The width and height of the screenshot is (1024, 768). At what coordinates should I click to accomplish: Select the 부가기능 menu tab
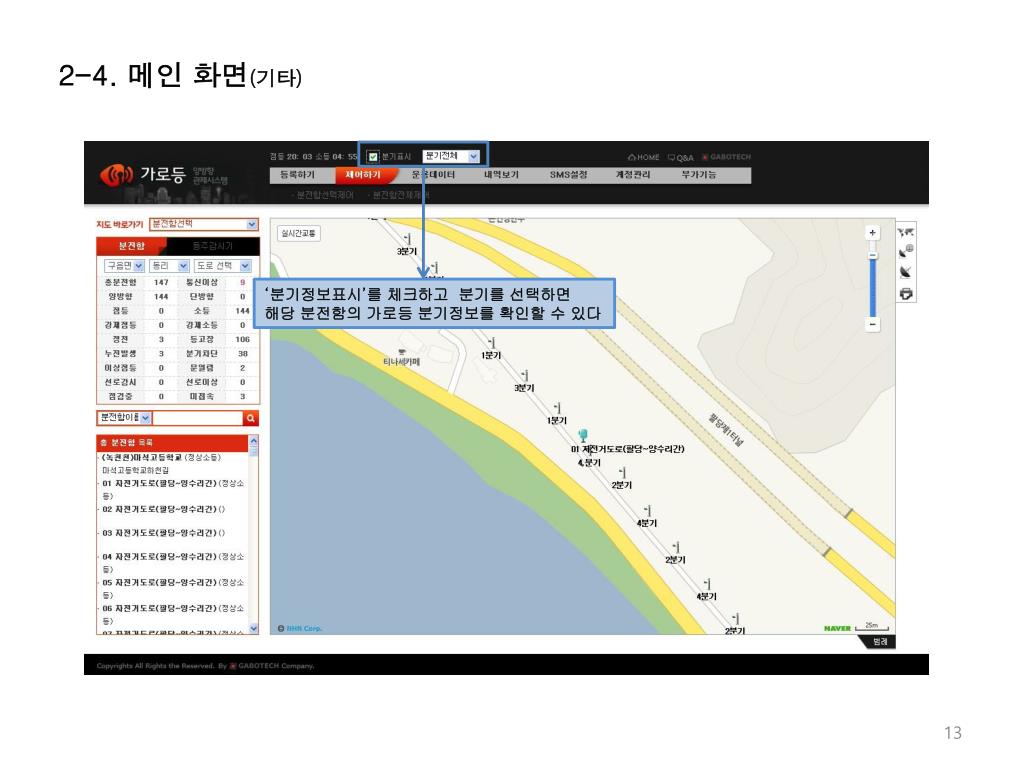coord(699,175)
